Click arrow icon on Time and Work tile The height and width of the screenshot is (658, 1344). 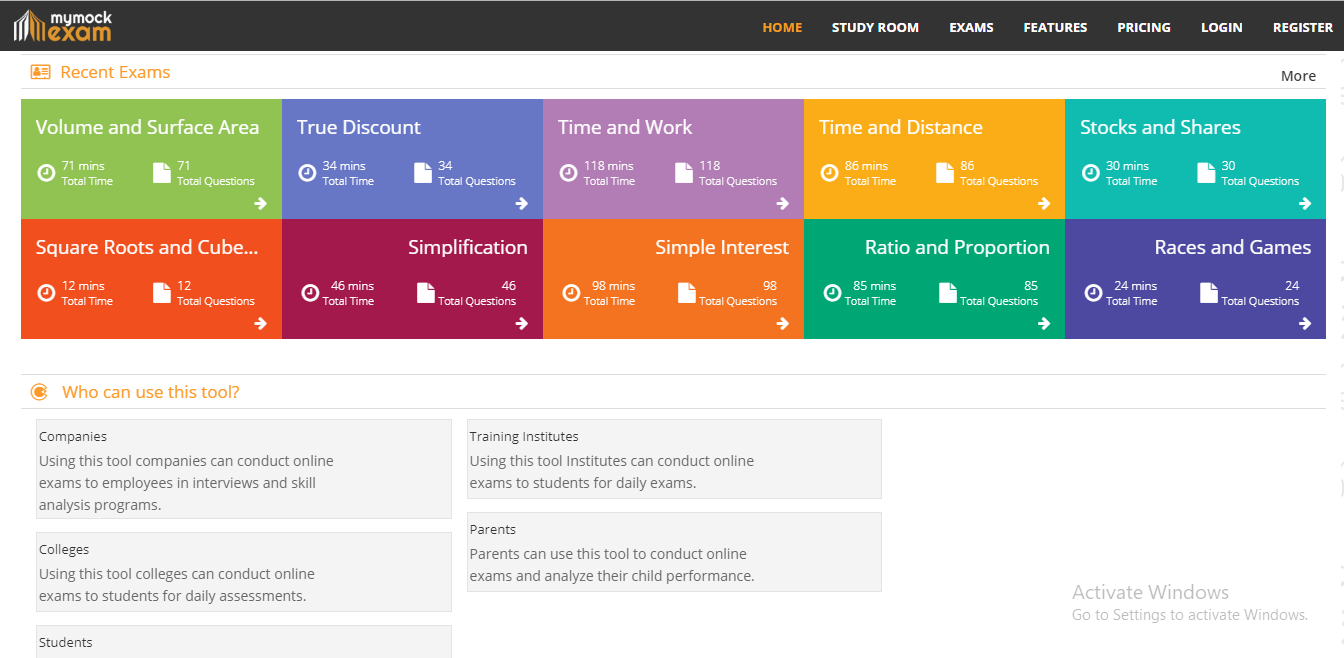782,204
